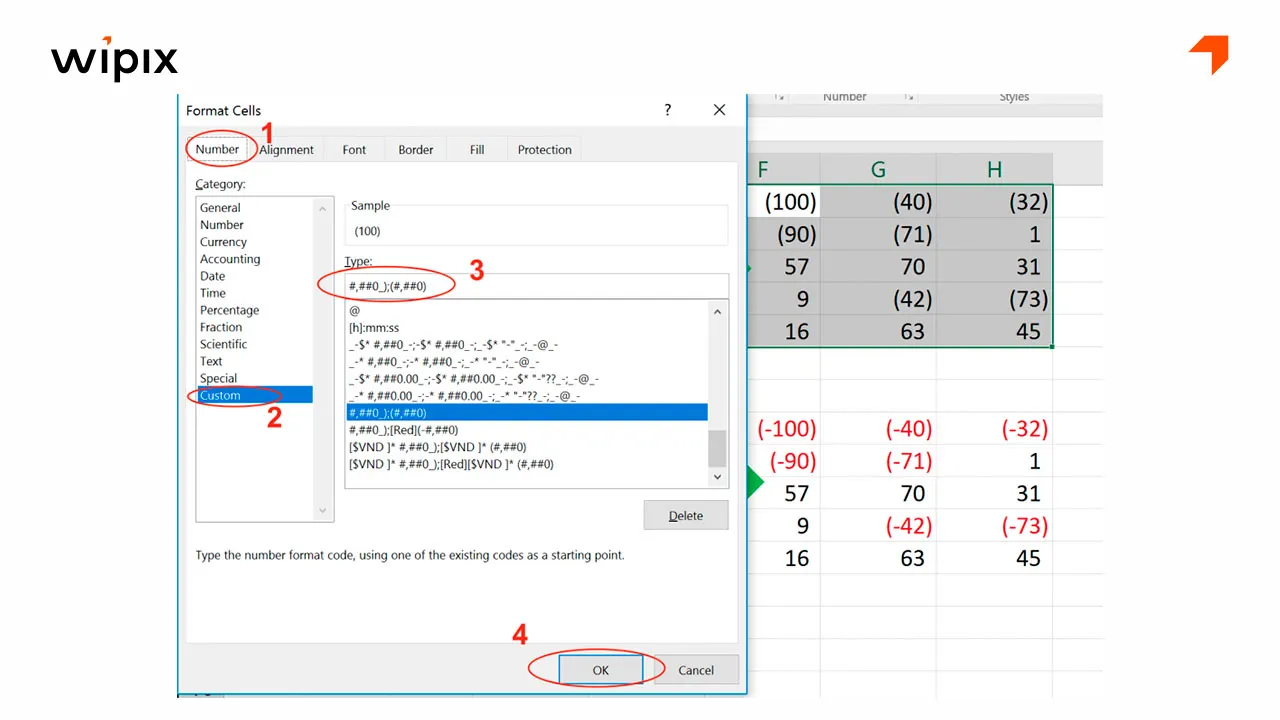This screenshot has width=1280, height=720.
Task: Click the dialog Help question mark icon
Action: pyautogui.click(x=667, y=110)
